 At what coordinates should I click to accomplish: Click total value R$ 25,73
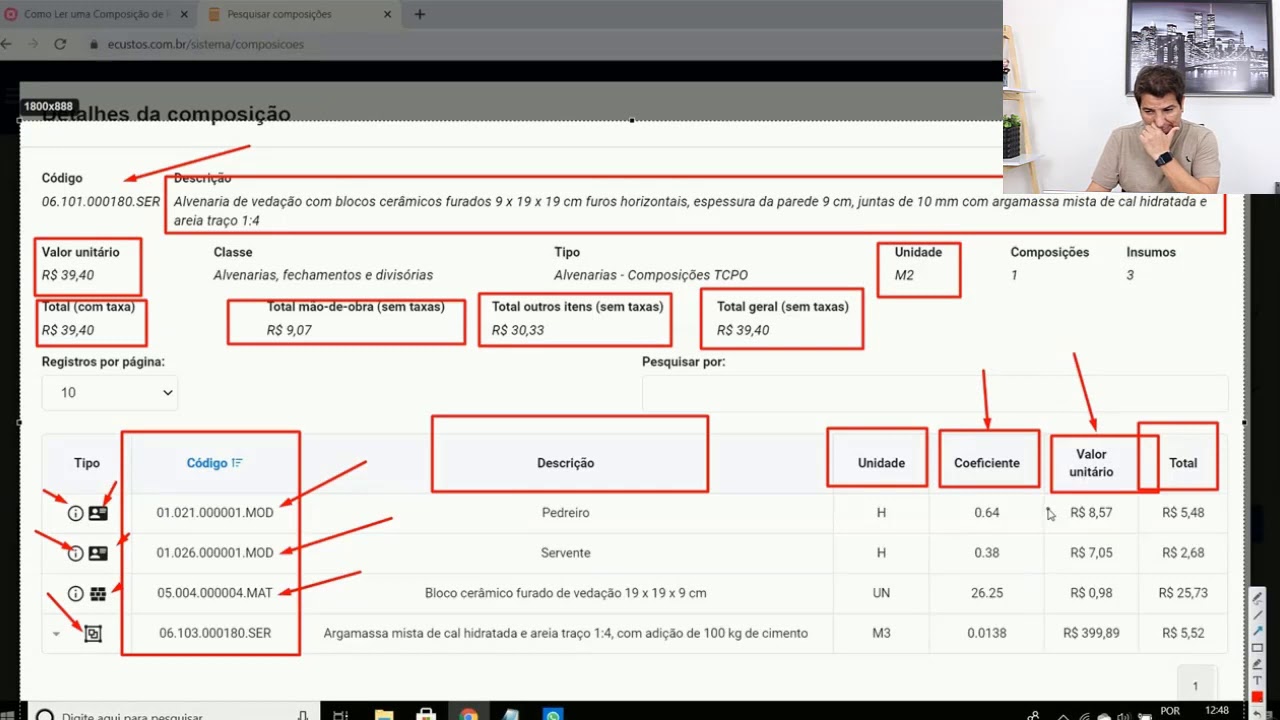click(1183, 593)
